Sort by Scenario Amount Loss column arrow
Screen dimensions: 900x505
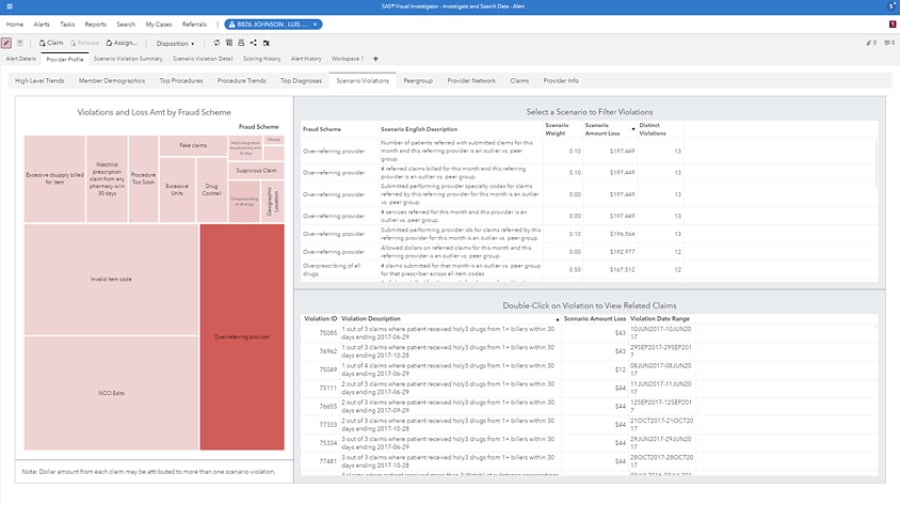633,130
